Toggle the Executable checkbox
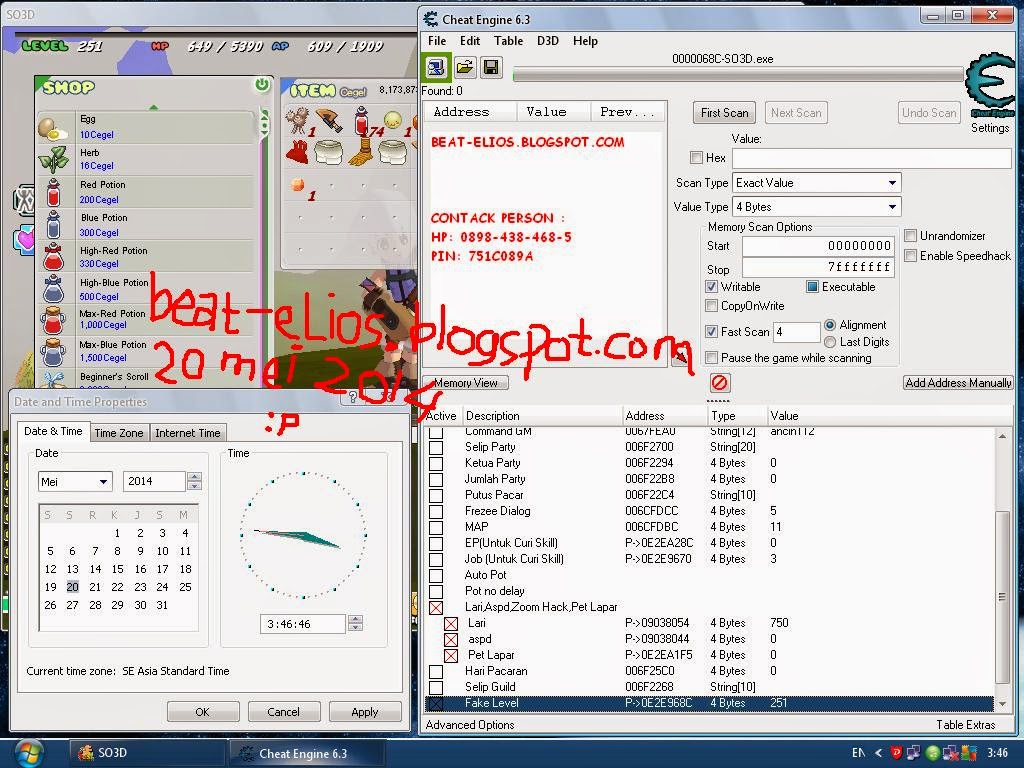 [x=812, y=287]
